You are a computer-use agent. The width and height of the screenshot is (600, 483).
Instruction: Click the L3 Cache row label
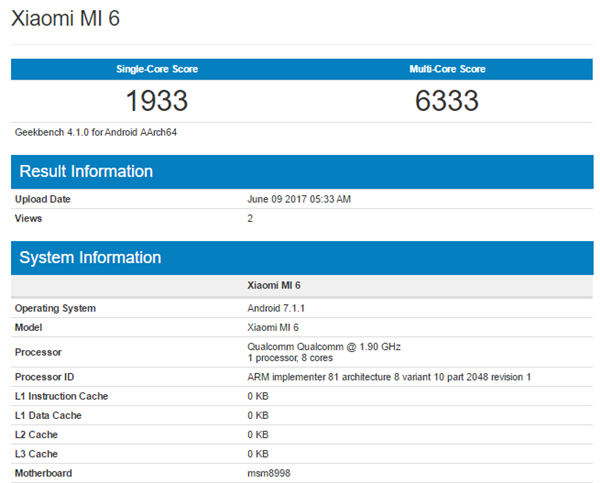(x=38, y=454)
